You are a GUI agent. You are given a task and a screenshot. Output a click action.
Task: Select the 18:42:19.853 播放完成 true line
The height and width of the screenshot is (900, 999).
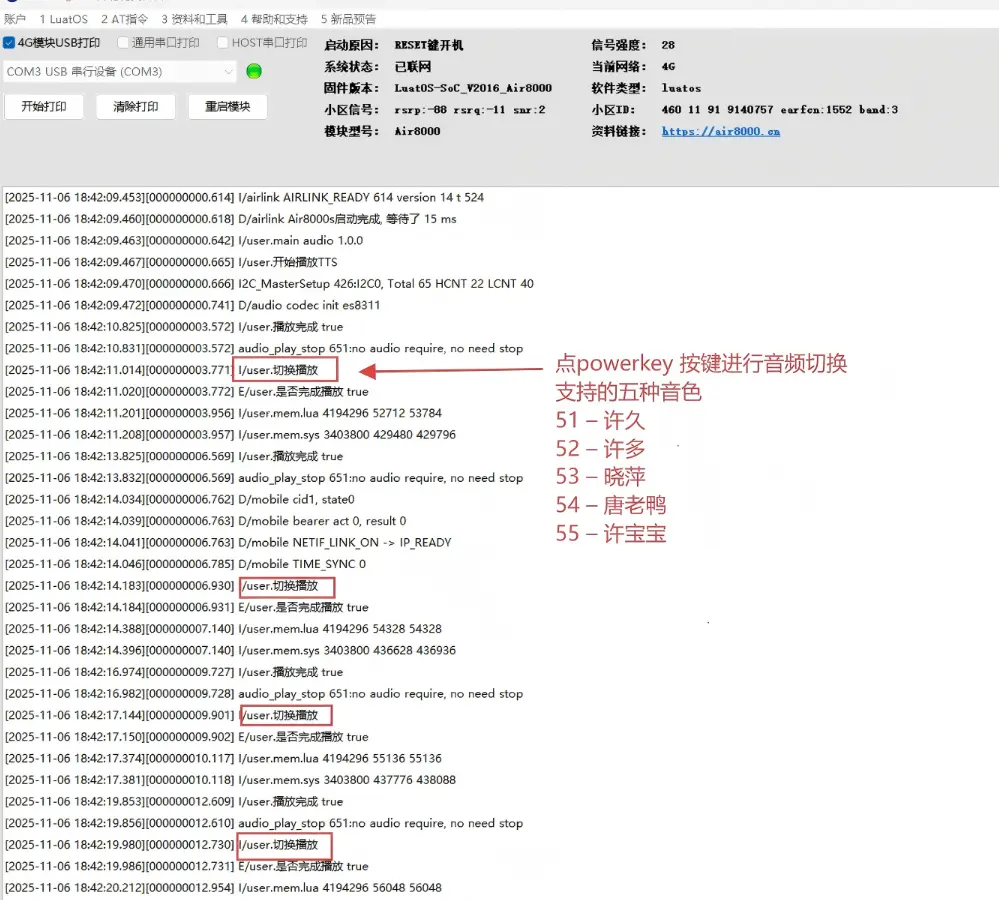[x=174, y=802]
